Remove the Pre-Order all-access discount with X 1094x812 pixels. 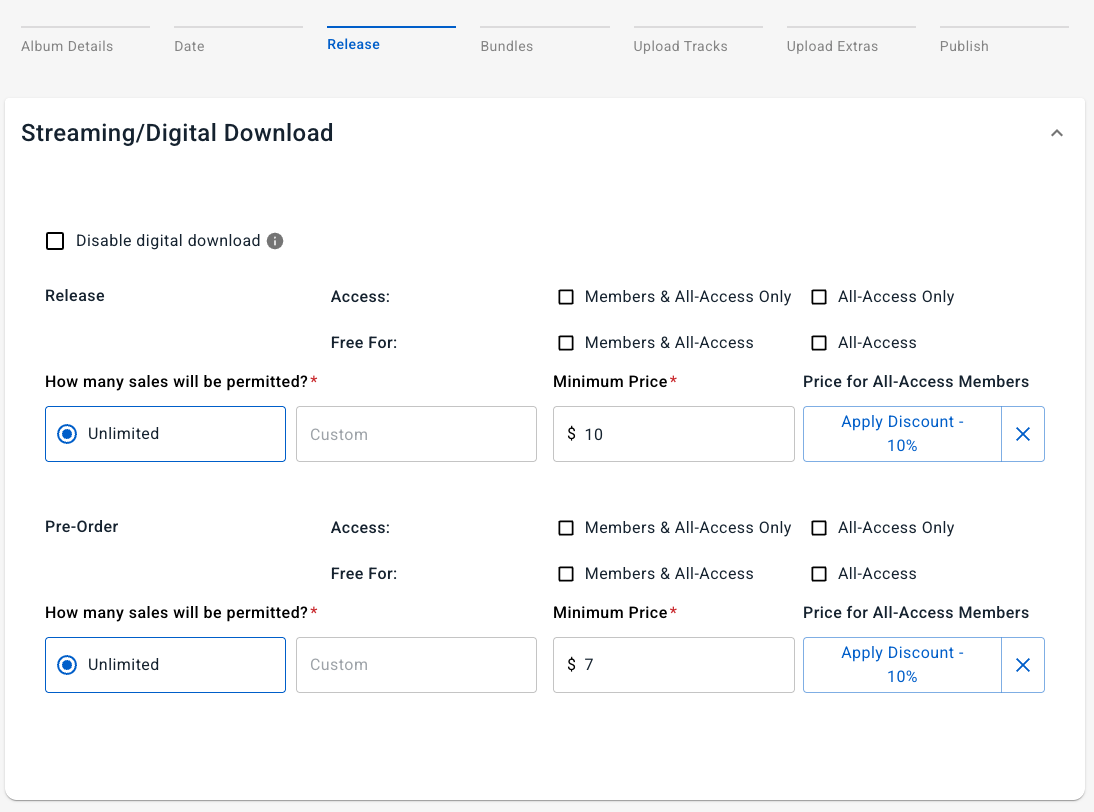coord(1022,665)
